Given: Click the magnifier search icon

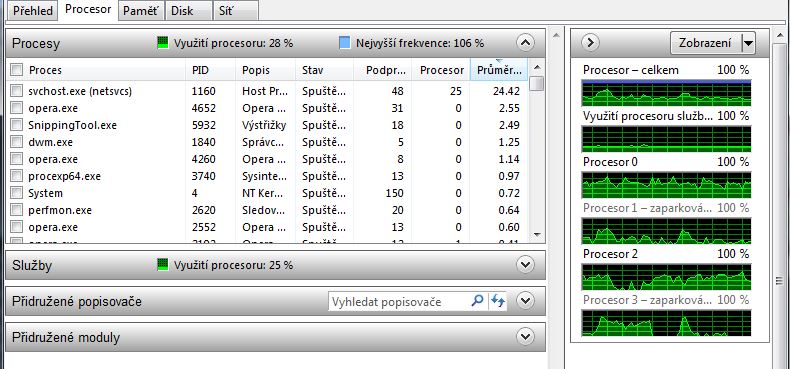Looking at the screenshot, I should click(x=478, y=301).
